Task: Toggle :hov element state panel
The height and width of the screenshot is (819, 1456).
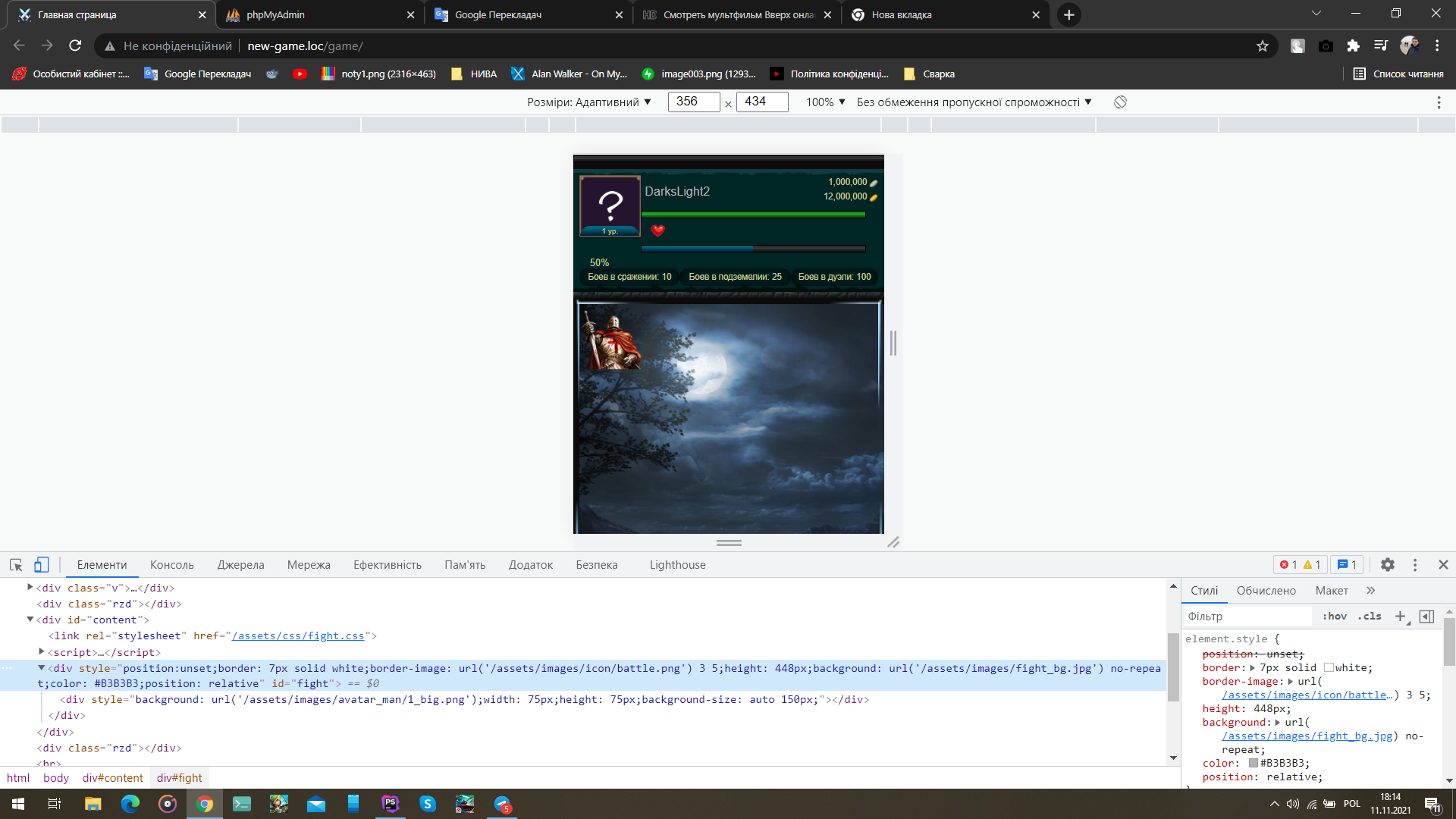Action: tap(1334, 617)
